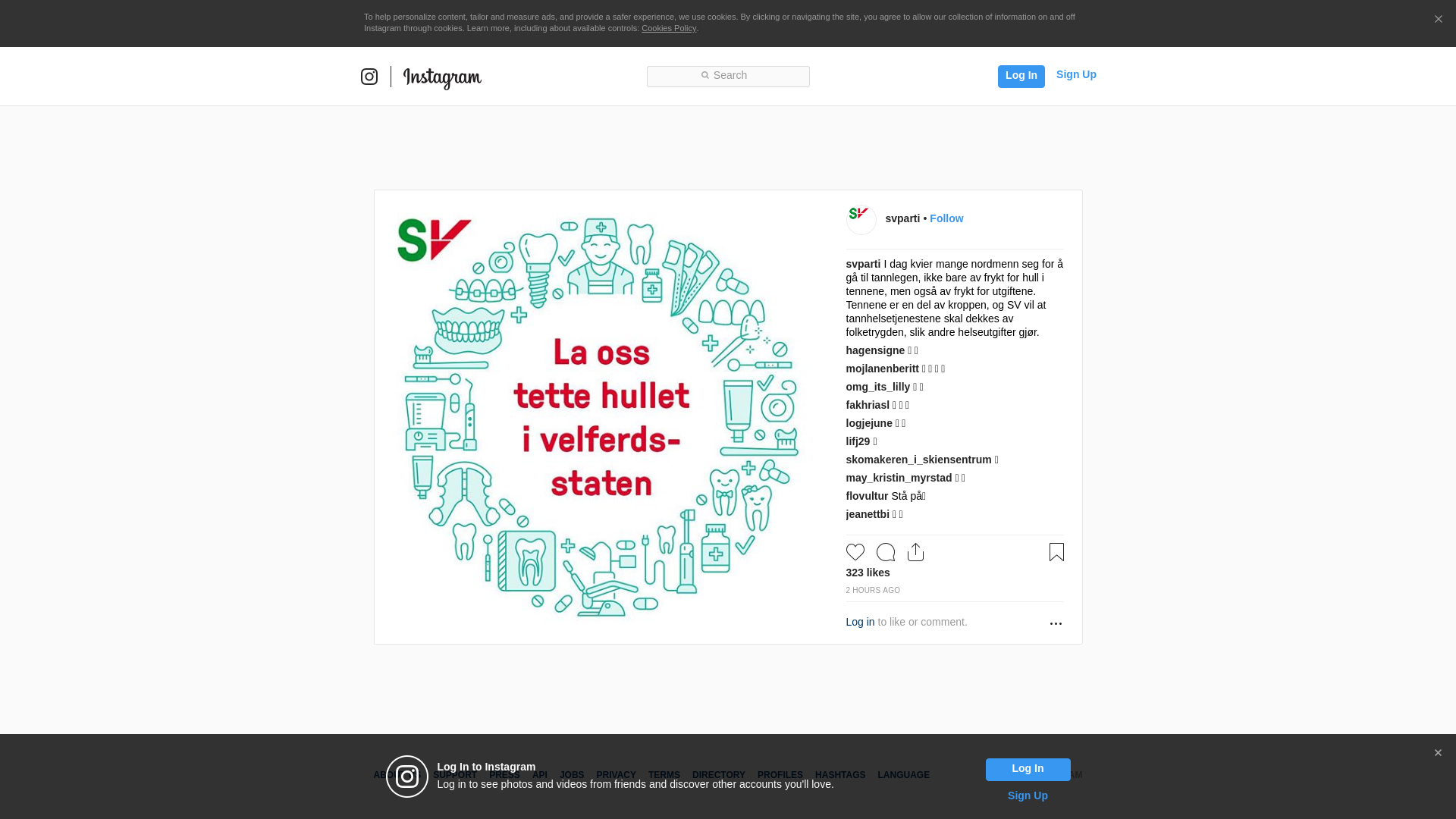Open the HASHTAGS footer link
Image resolution: width=1456 pixels, height=819 pixels.
(840, 775)
